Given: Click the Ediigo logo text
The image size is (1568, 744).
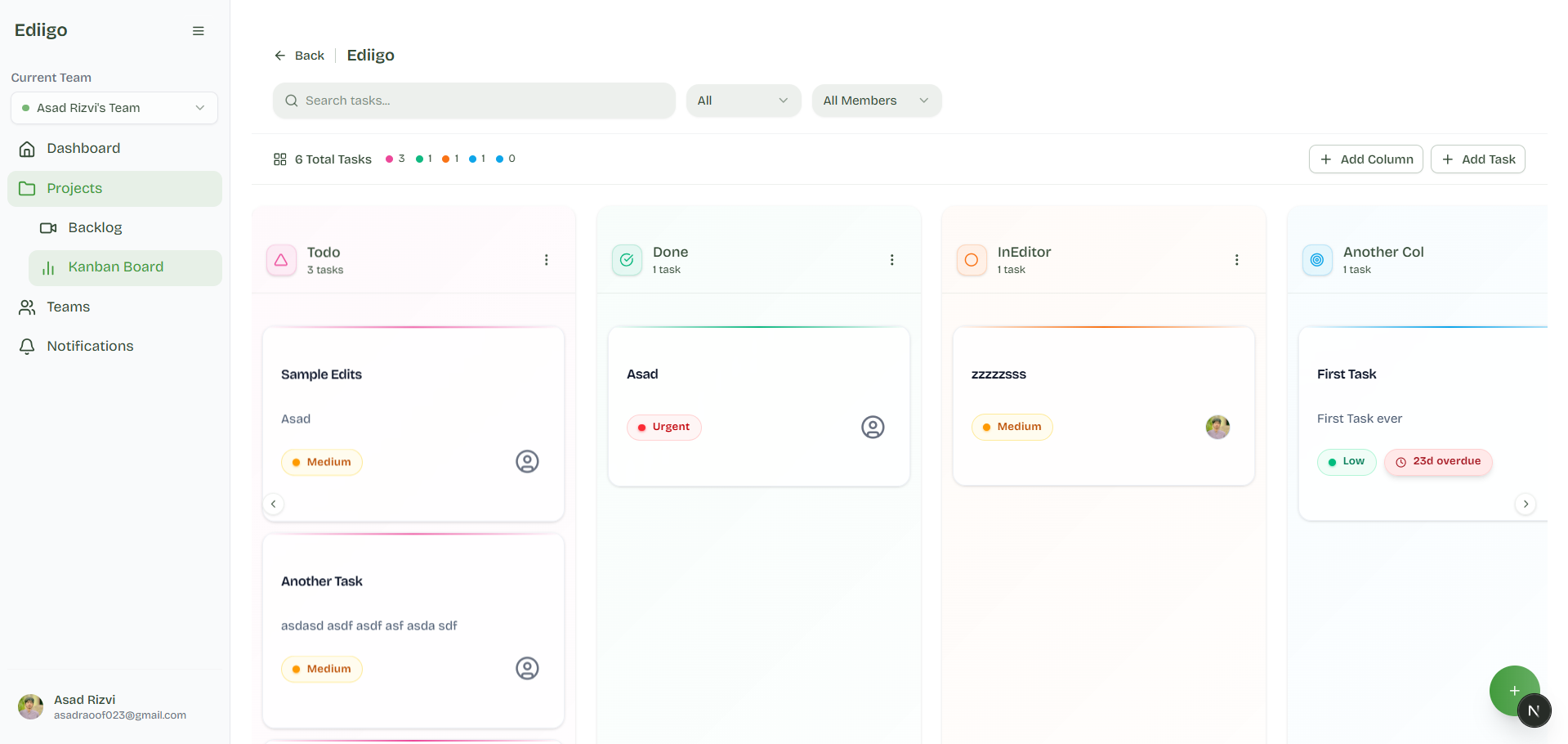Looking at the screenshot, I should 41,30.
